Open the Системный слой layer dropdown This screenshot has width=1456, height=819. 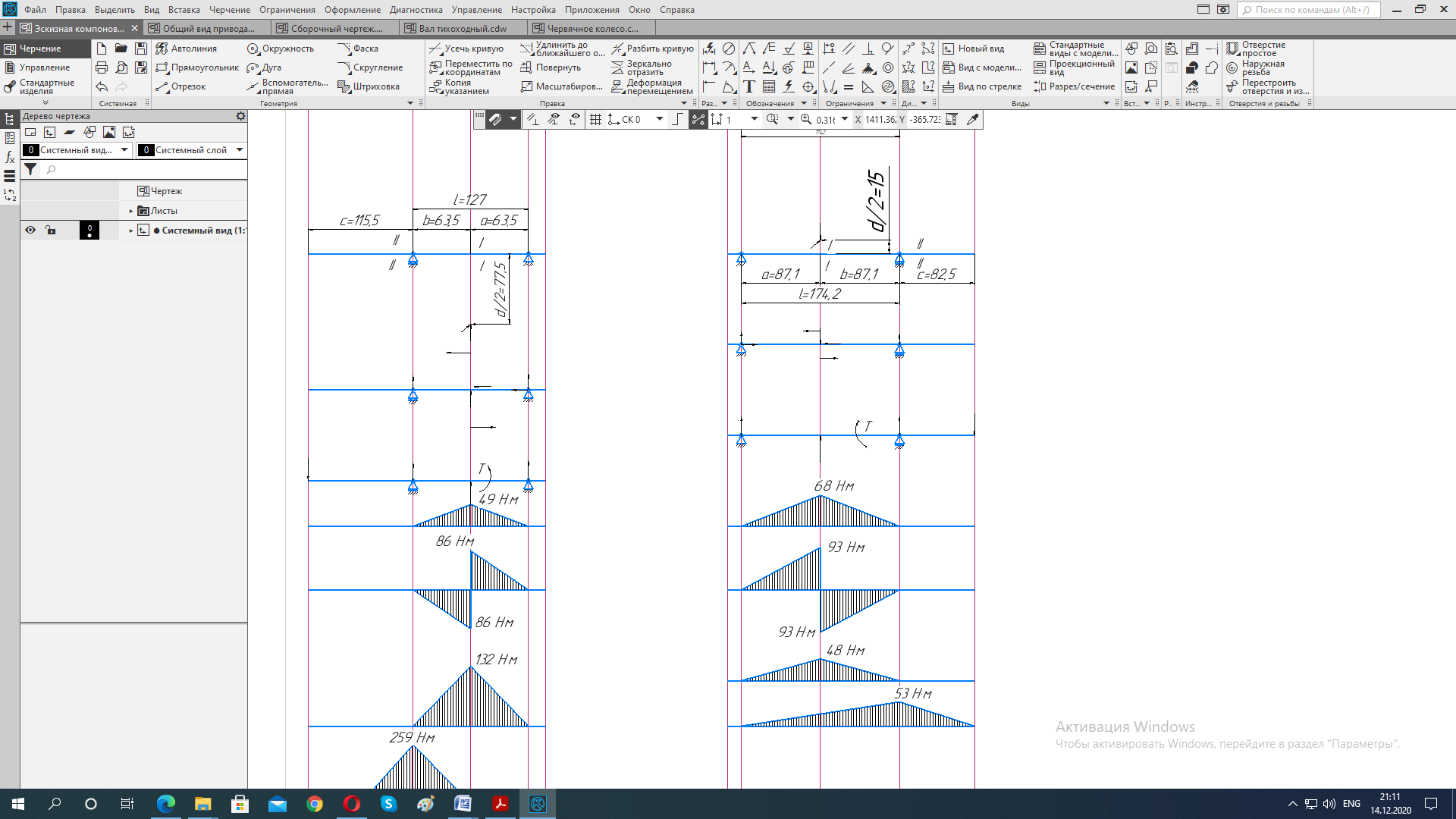(x=240, y=150)
